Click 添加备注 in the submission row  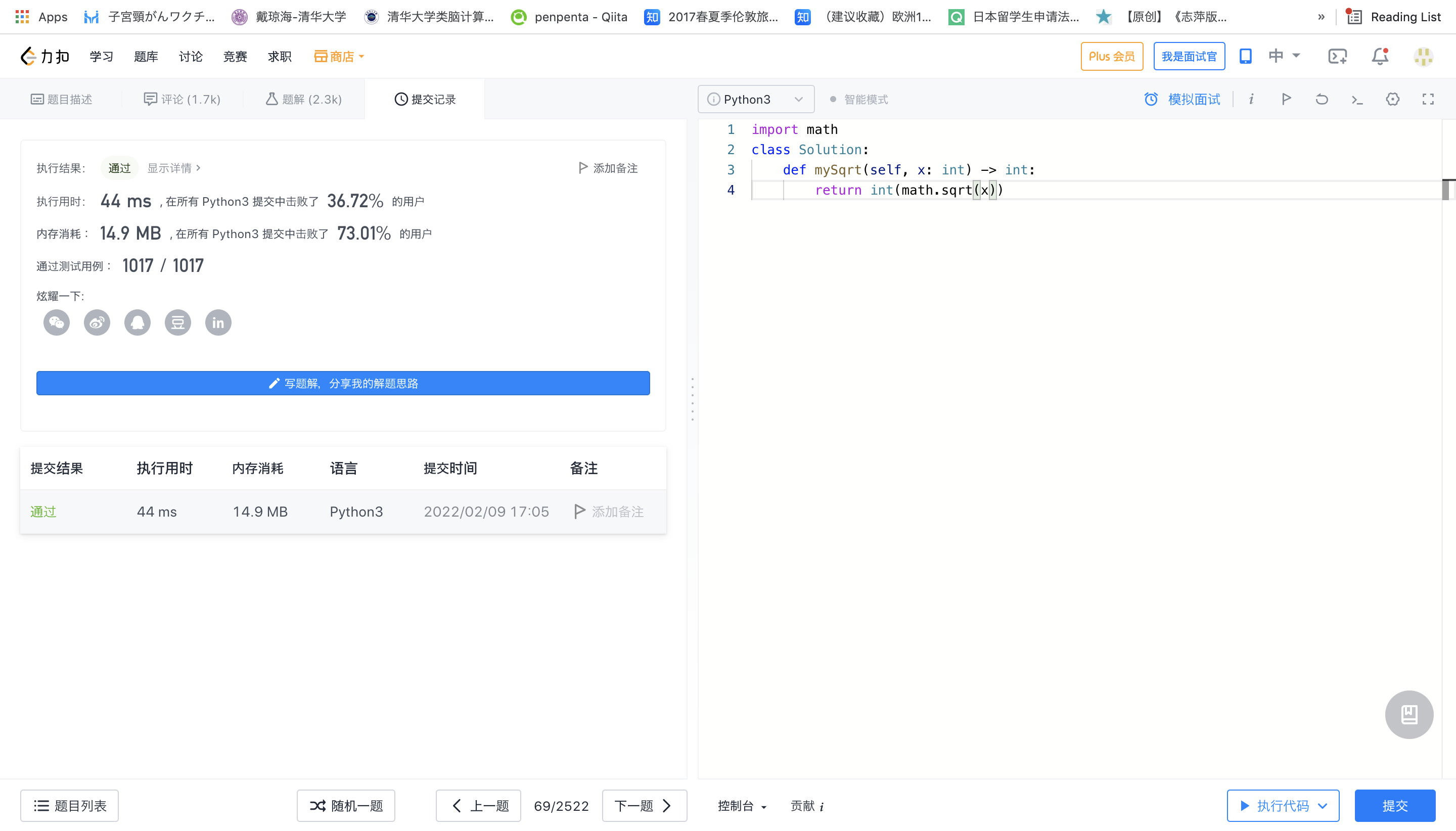608,512
